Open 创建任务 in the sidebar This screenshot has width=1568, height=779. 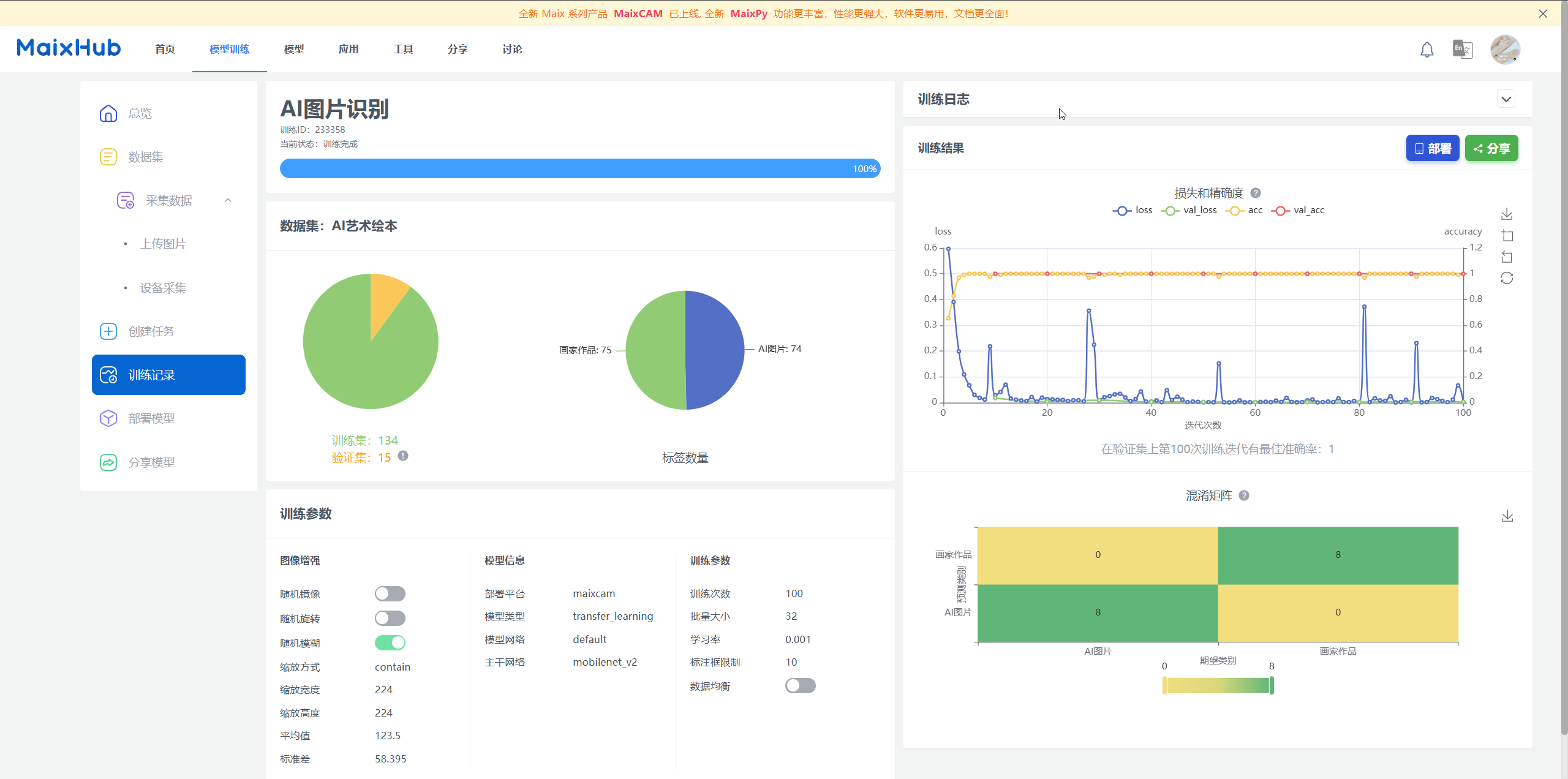coord(168,331)
